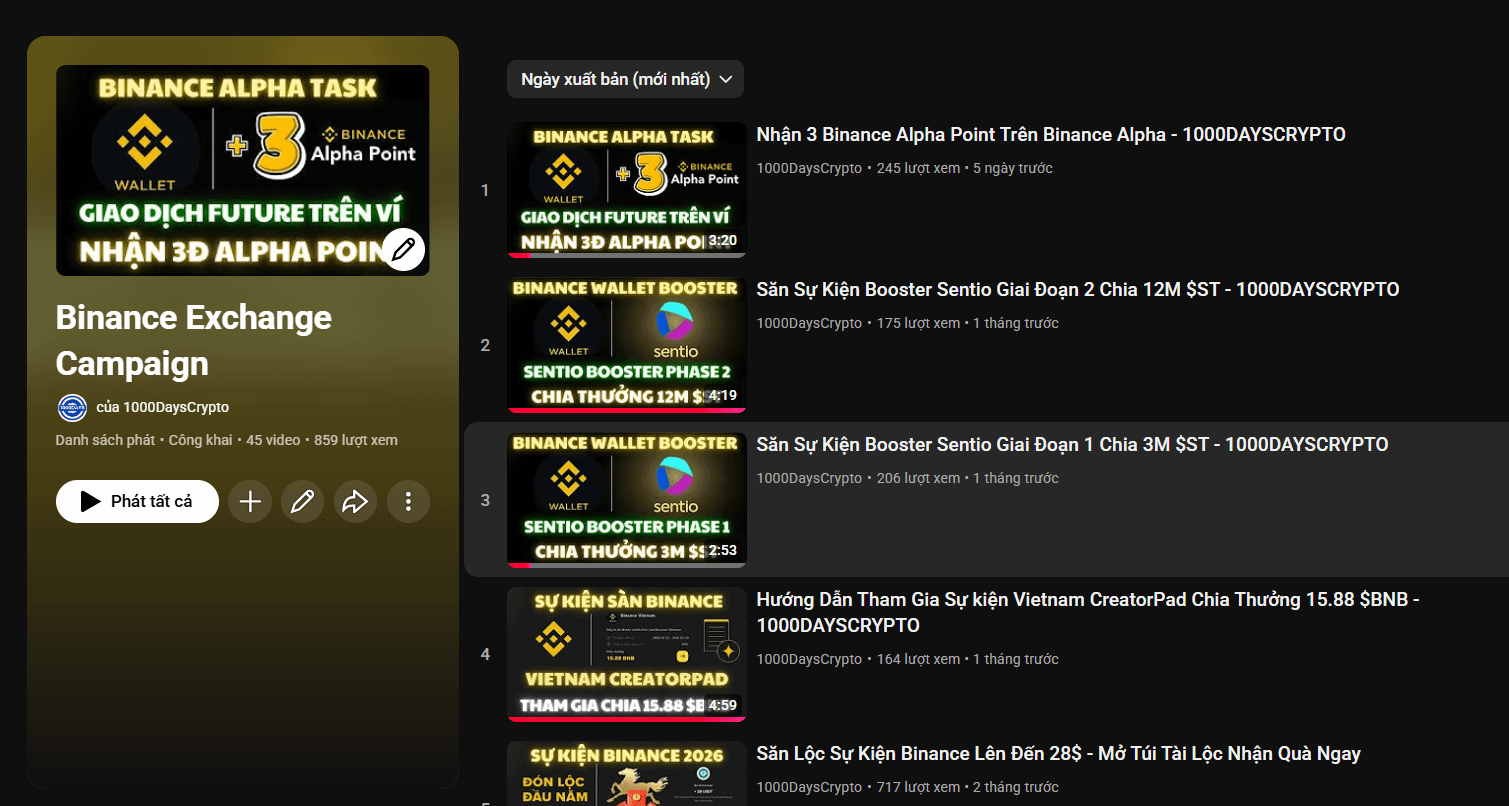Click '164 lượt xem' view count text

coord(918,659)
